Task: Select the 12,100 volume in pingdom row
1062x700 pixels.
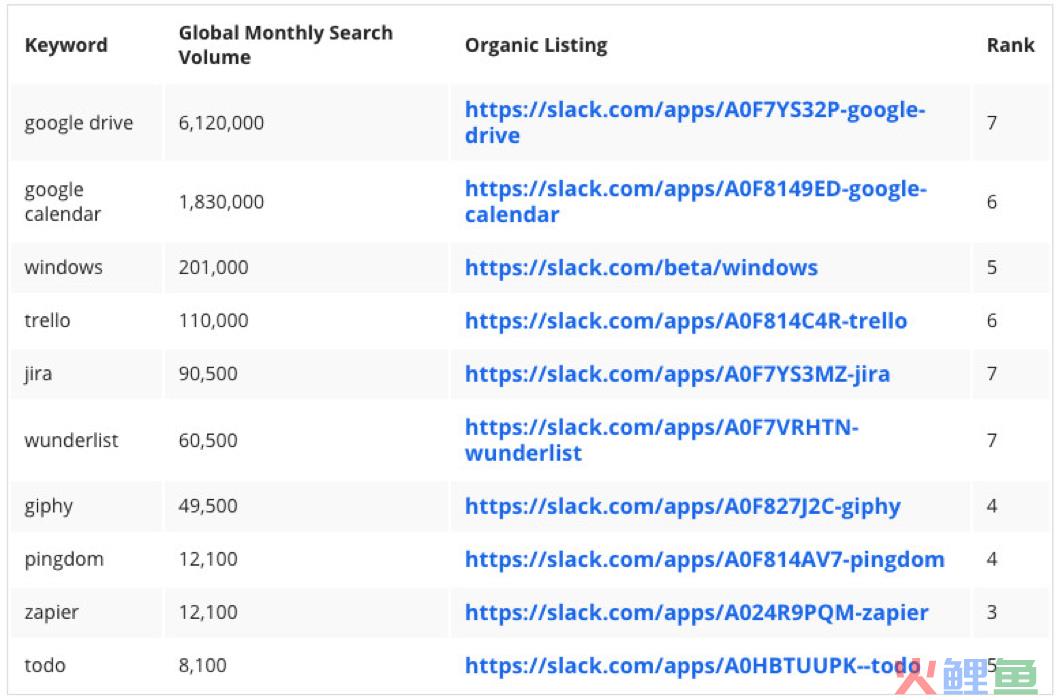Action: 208,559
